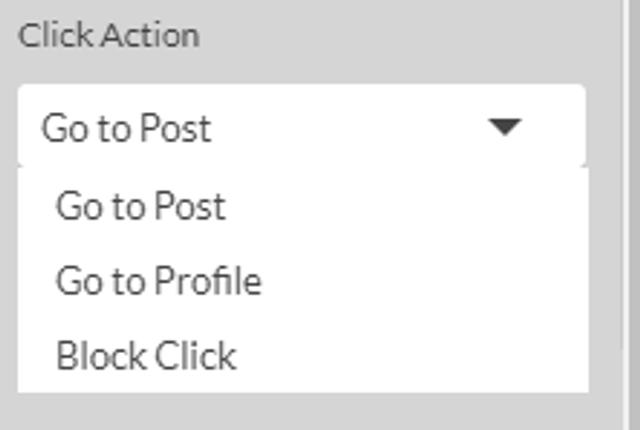Collapse the Click Action combo box
Screen dimensions: 640x430
pyautogui.click(x=505, y=127)
